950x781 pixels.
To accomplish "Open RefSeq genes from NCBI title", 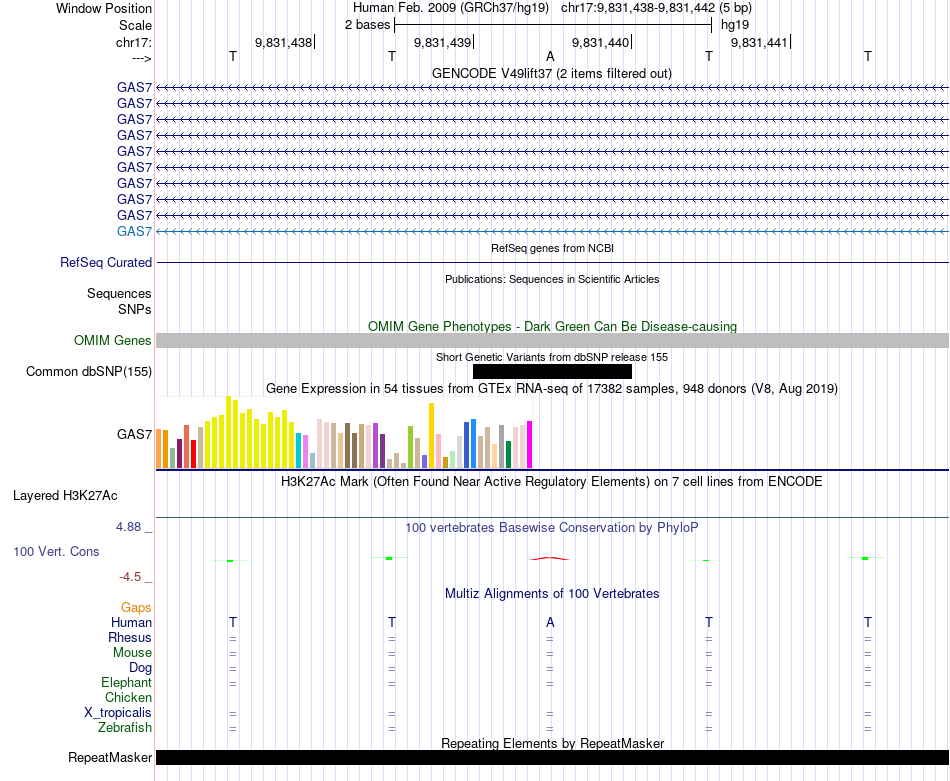I will (552, 248).
